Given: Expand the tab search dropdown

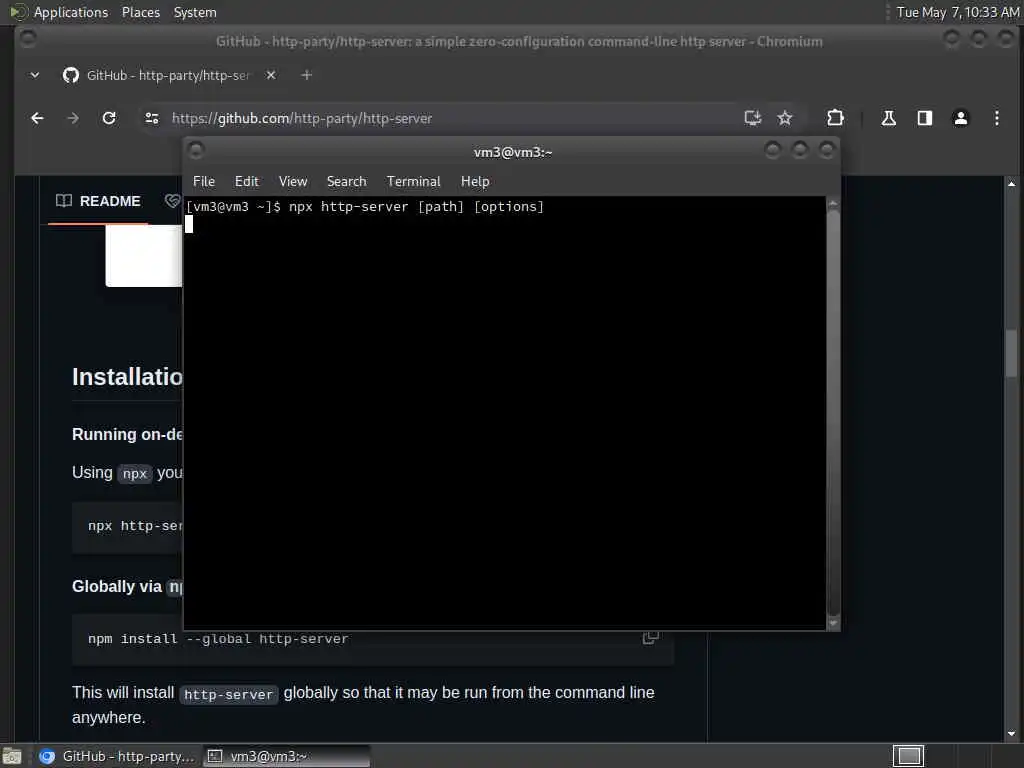Looking at the screenshot, I should click(35, 75).
